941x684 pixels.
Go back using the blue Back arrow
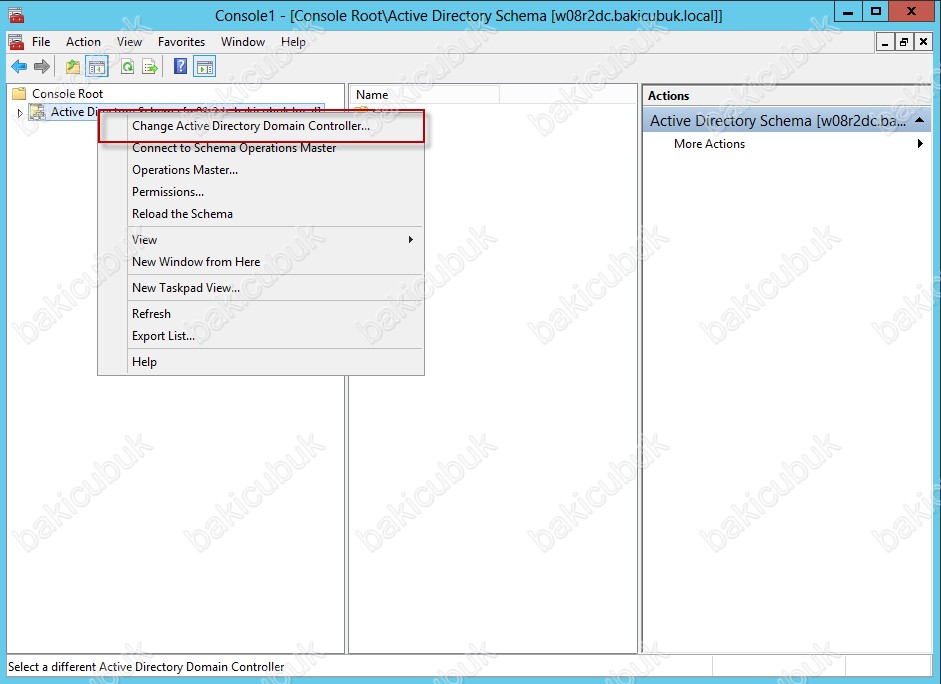[x=19, y=67]
